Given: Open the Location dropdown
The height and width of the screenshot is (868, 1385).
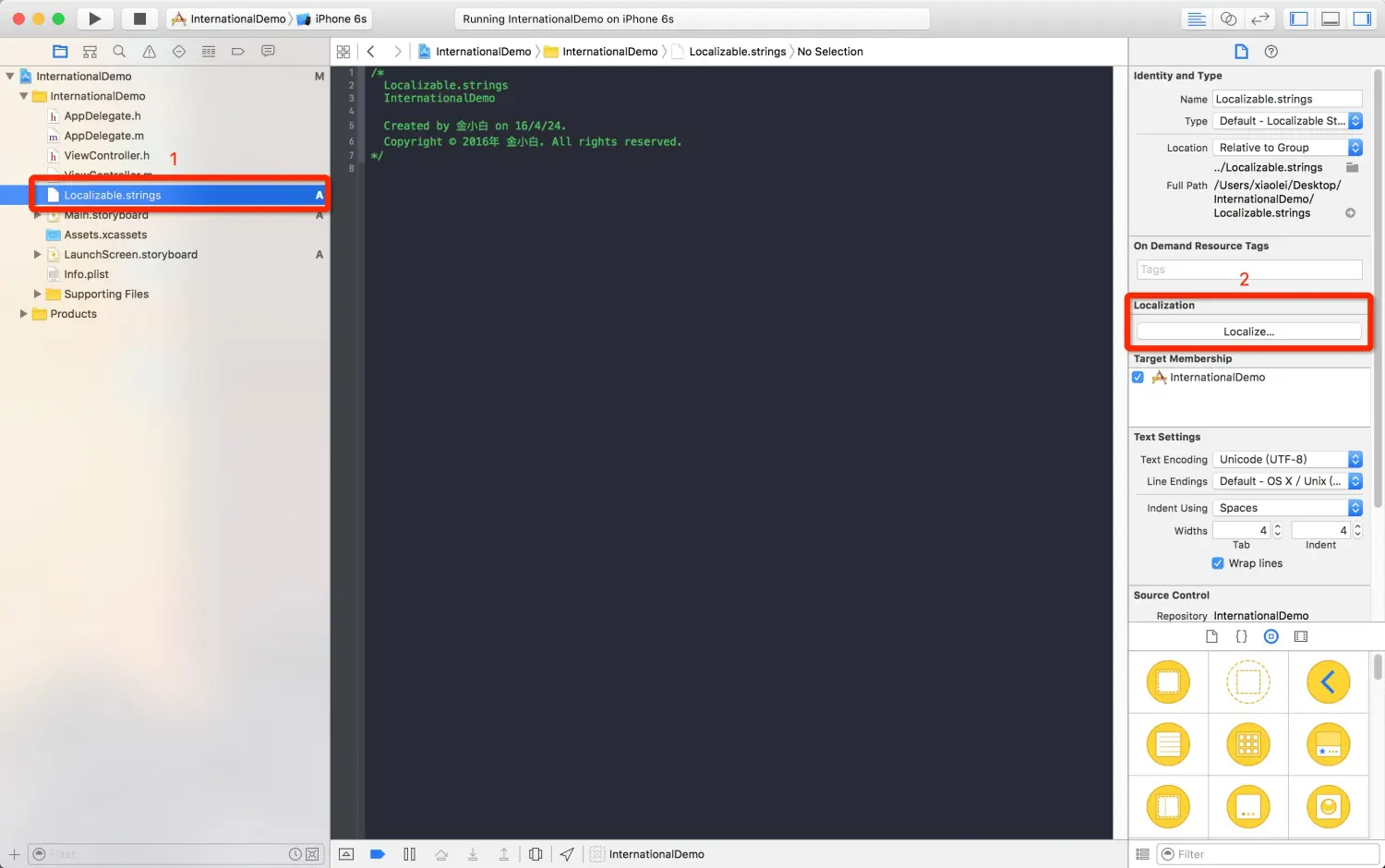Looking at the screenshot, I should pos(1287,148).
